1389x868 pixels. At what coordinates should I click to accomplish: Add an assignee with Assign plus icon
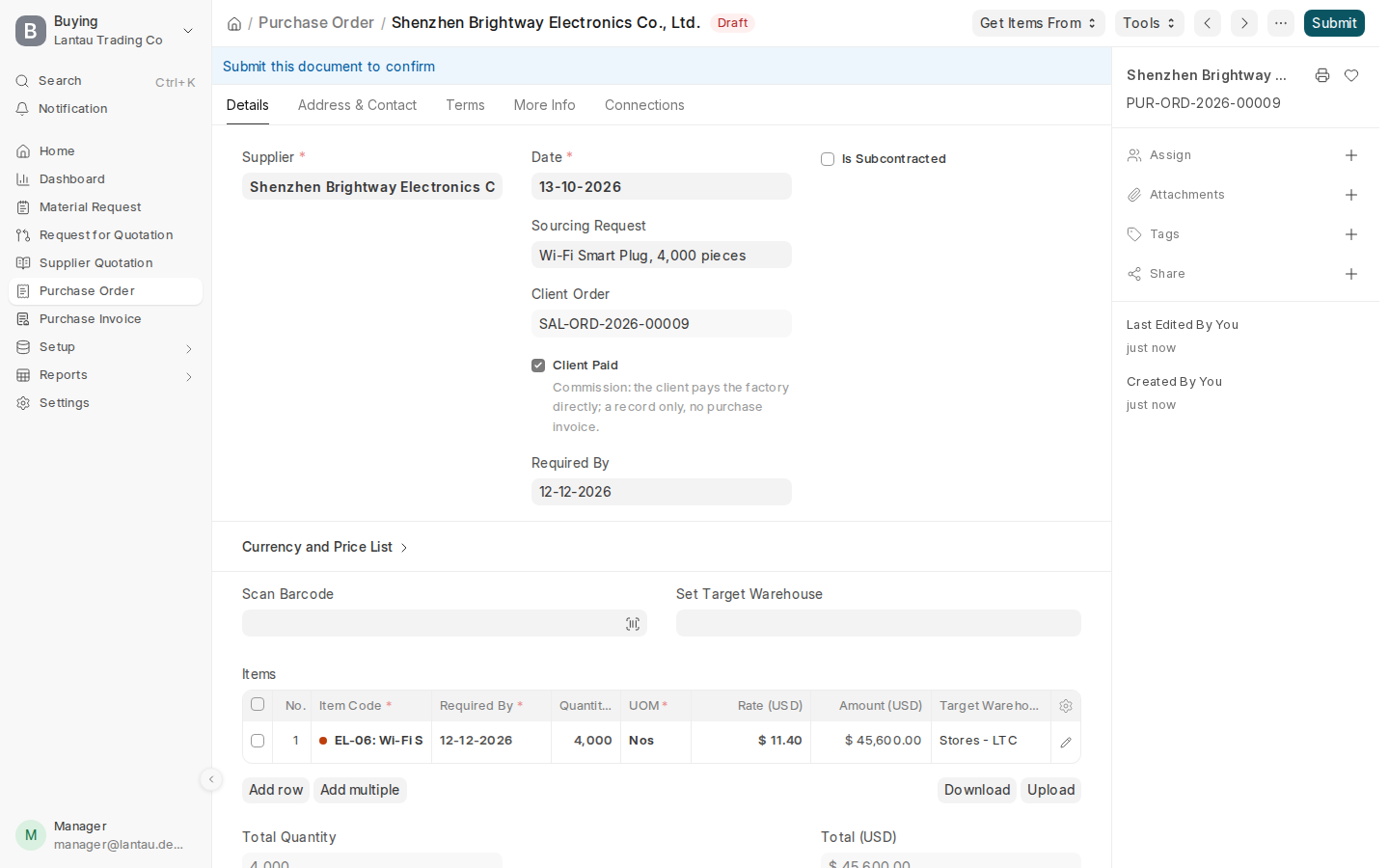[1351, 155]
